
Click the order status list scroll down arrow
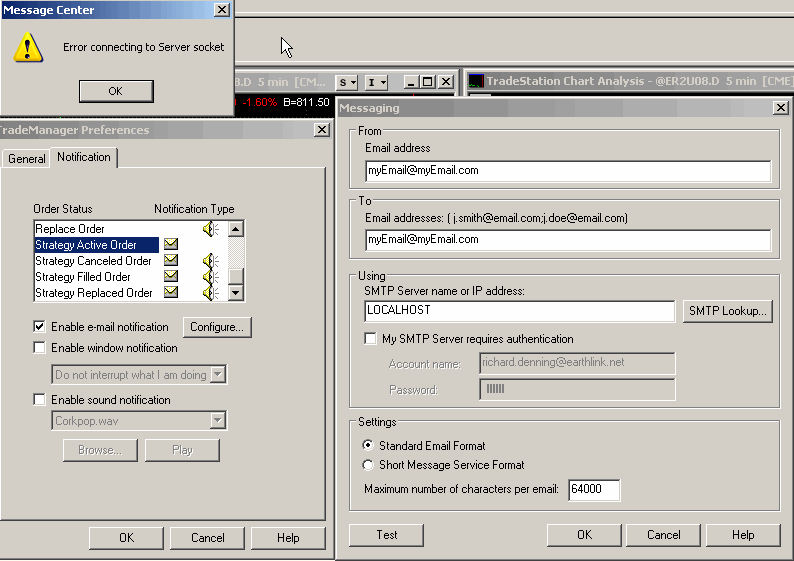pos(235,293)
